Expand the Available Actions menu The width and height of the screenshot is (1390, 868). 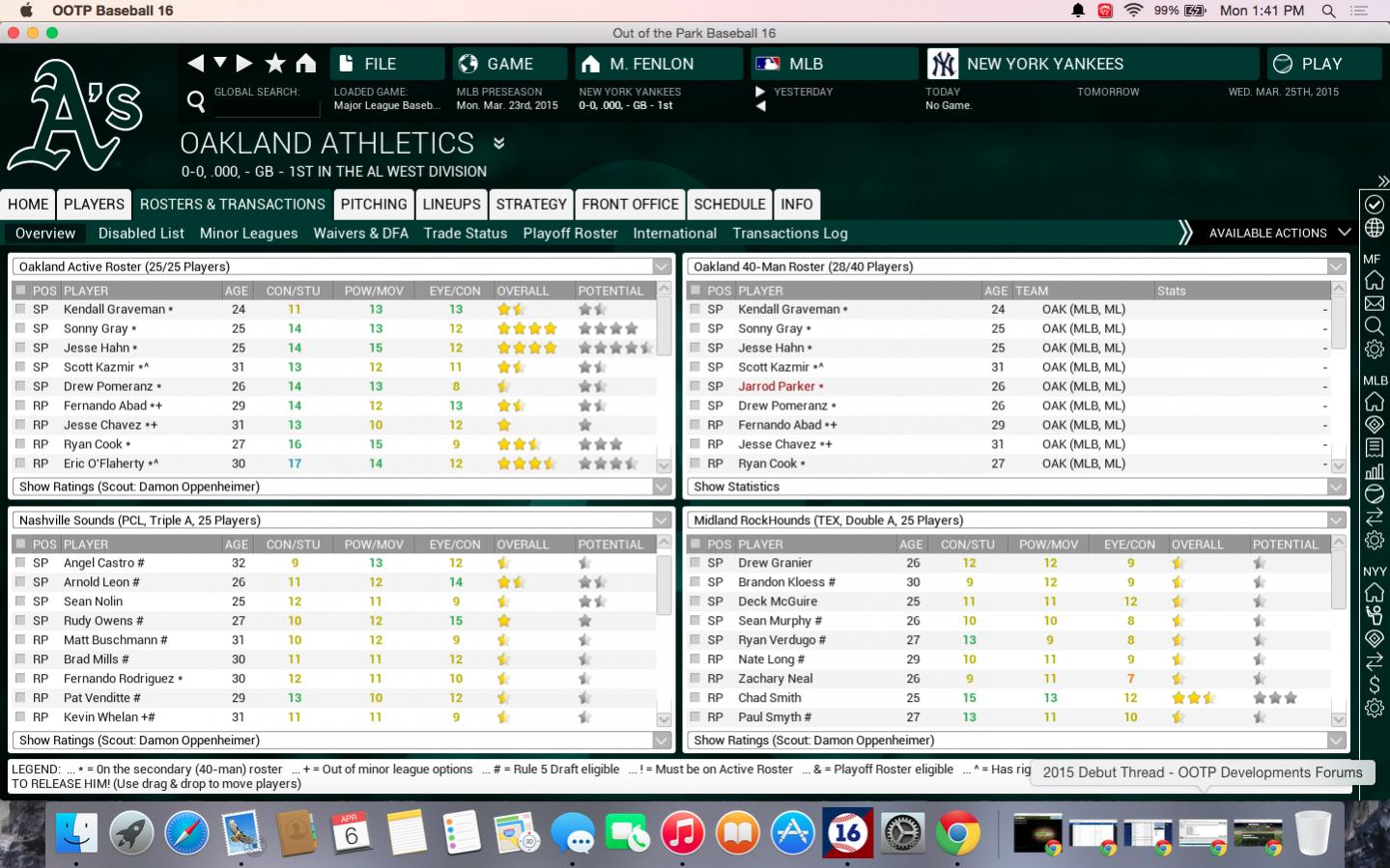point(1280,233)
